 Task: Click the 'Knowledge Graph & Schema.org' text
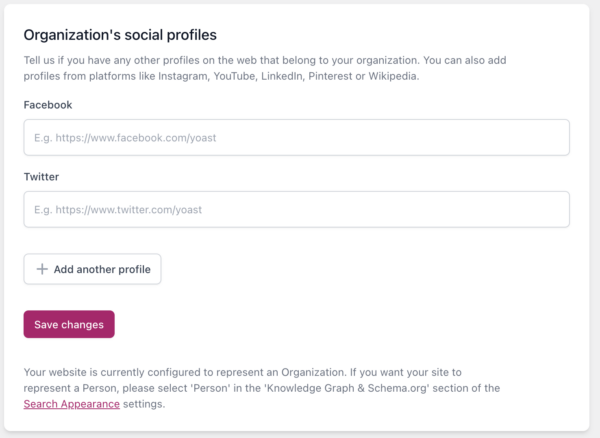coord(347,388)
